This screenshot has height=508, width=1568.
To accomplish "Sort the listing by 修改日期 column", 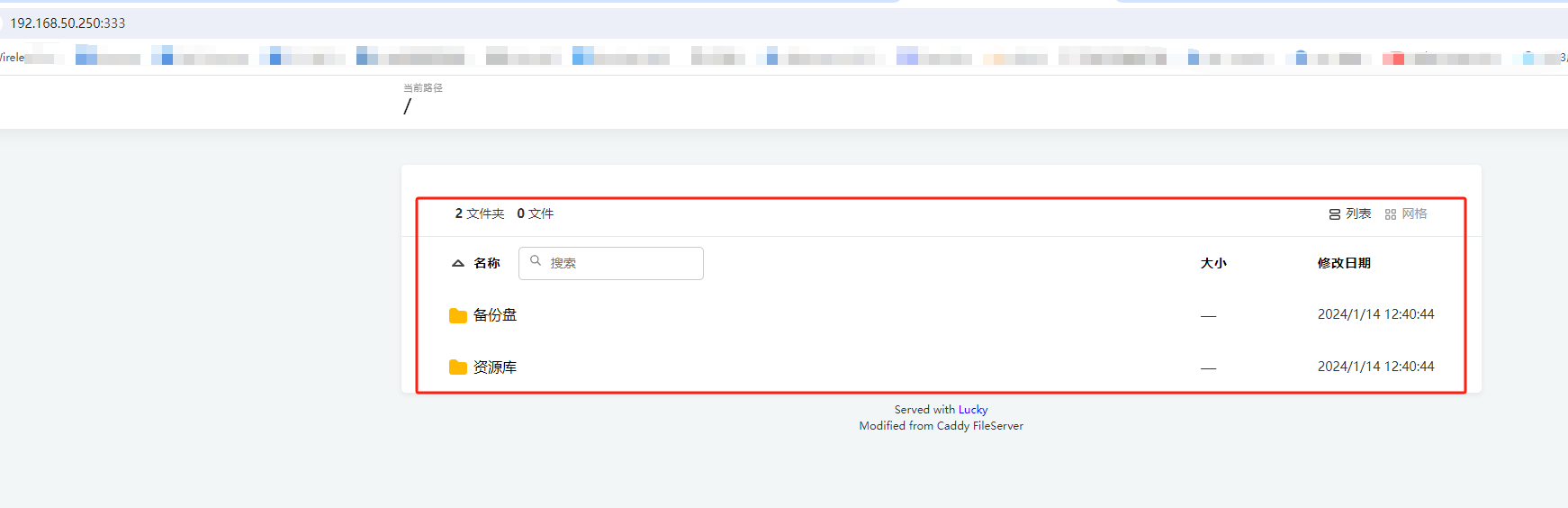I will click(x=1343, y=263).
